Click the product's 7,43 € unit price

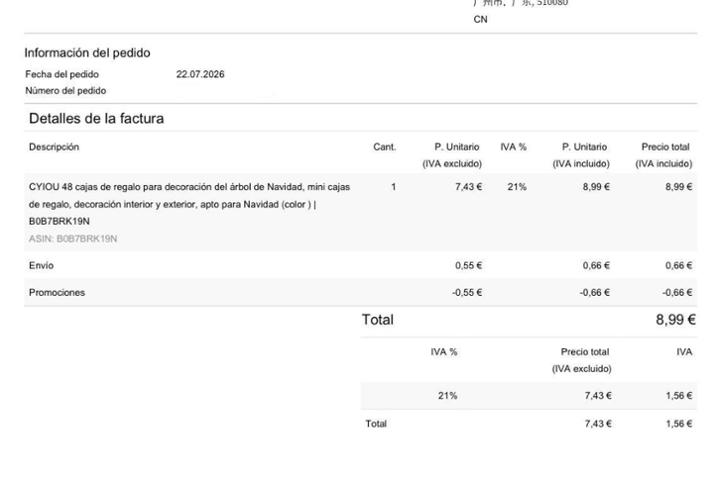(x=468, y=187)
